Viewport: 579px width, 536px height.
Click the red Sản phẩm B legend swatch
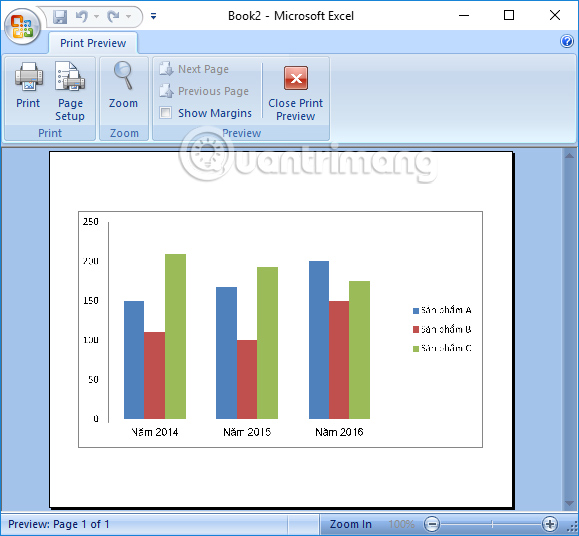pos(416,329)
